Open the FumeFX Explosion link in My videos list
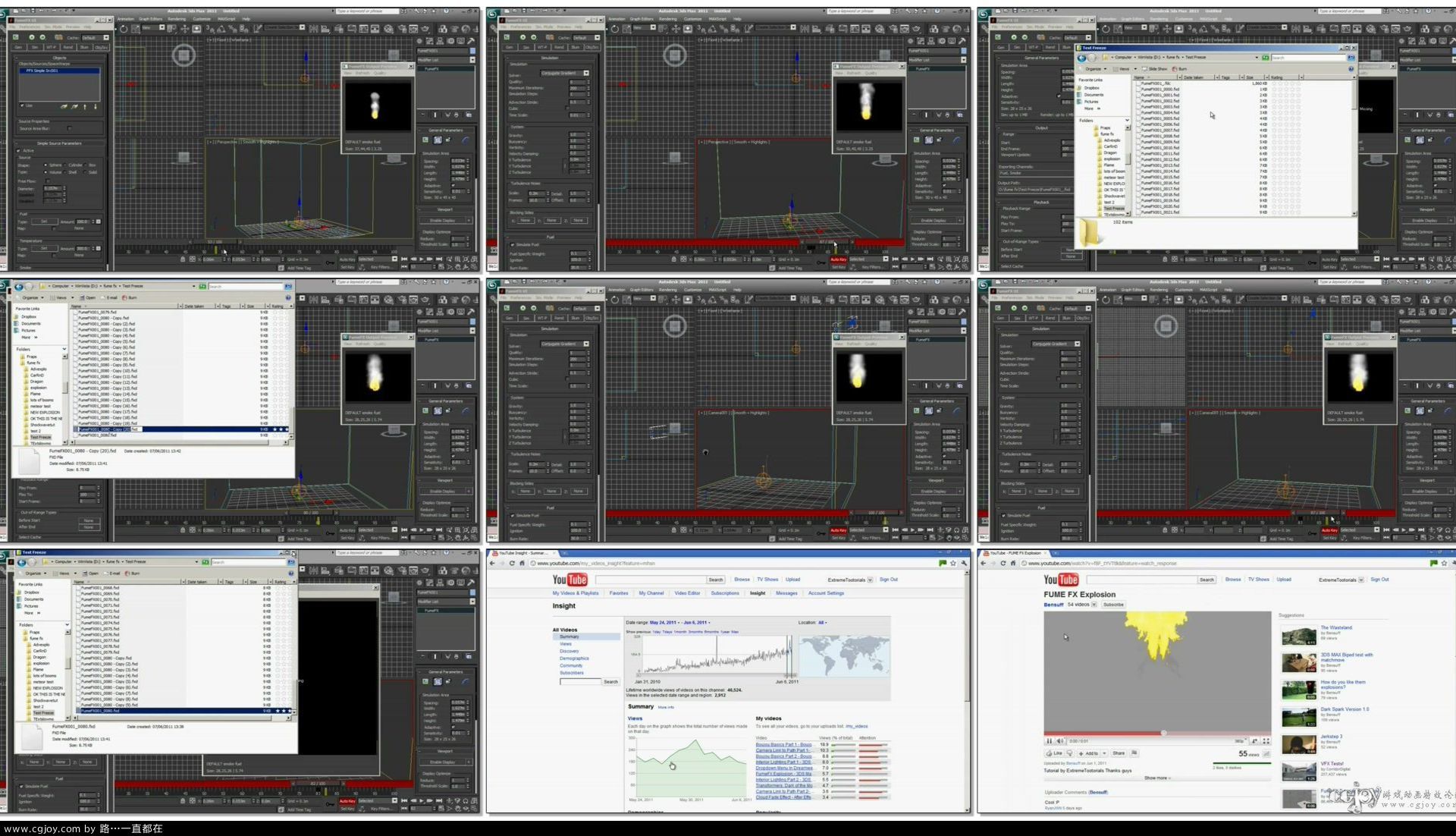 [783, 774]
